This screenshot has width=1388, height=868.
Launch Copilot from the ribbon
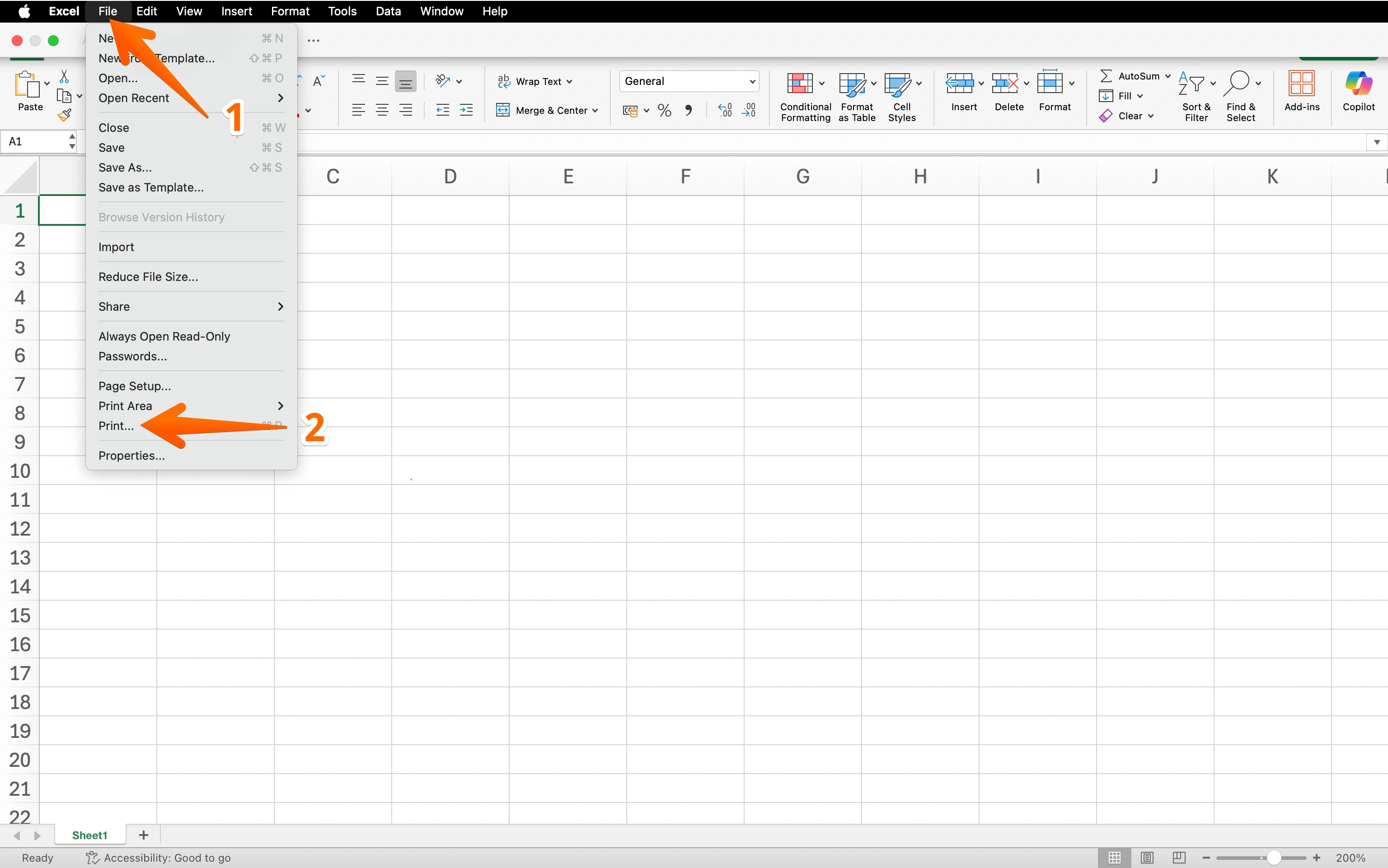pyautogui.click(x=1358, y=91)
